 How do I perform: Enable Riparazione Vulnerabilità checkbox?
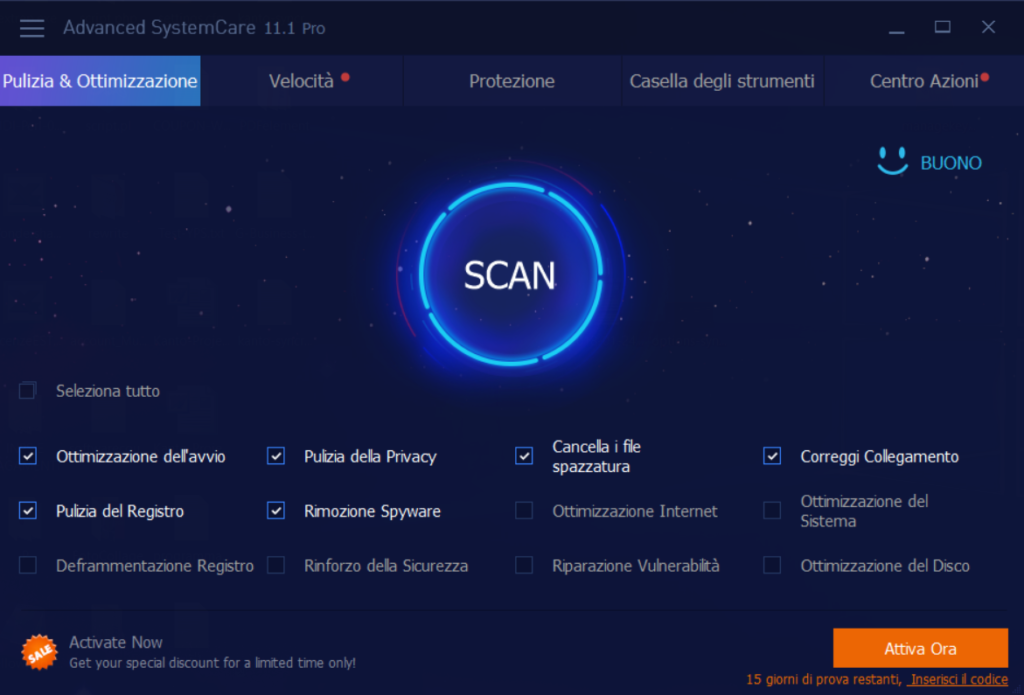coord(524,565)
